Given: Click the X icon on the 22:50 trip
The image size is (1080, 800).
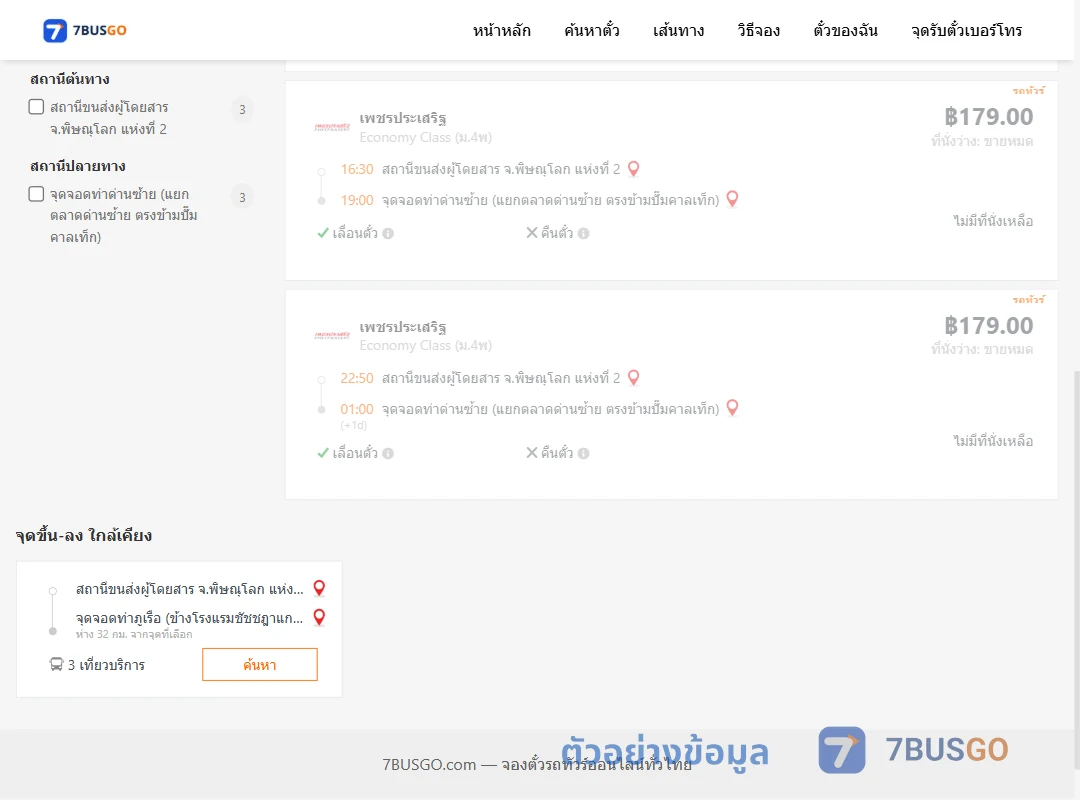Looking at the screenshot, I should (532, 453).
